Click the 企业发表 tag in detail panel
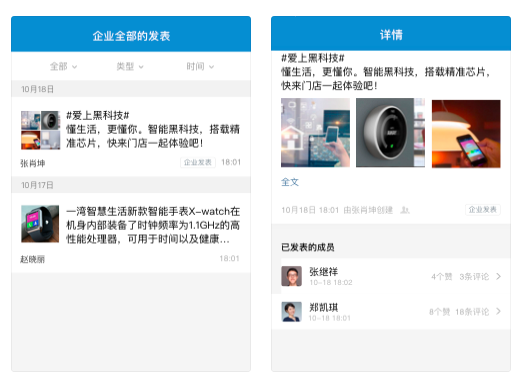The image size is (523, 383). [x=483, y=210]
